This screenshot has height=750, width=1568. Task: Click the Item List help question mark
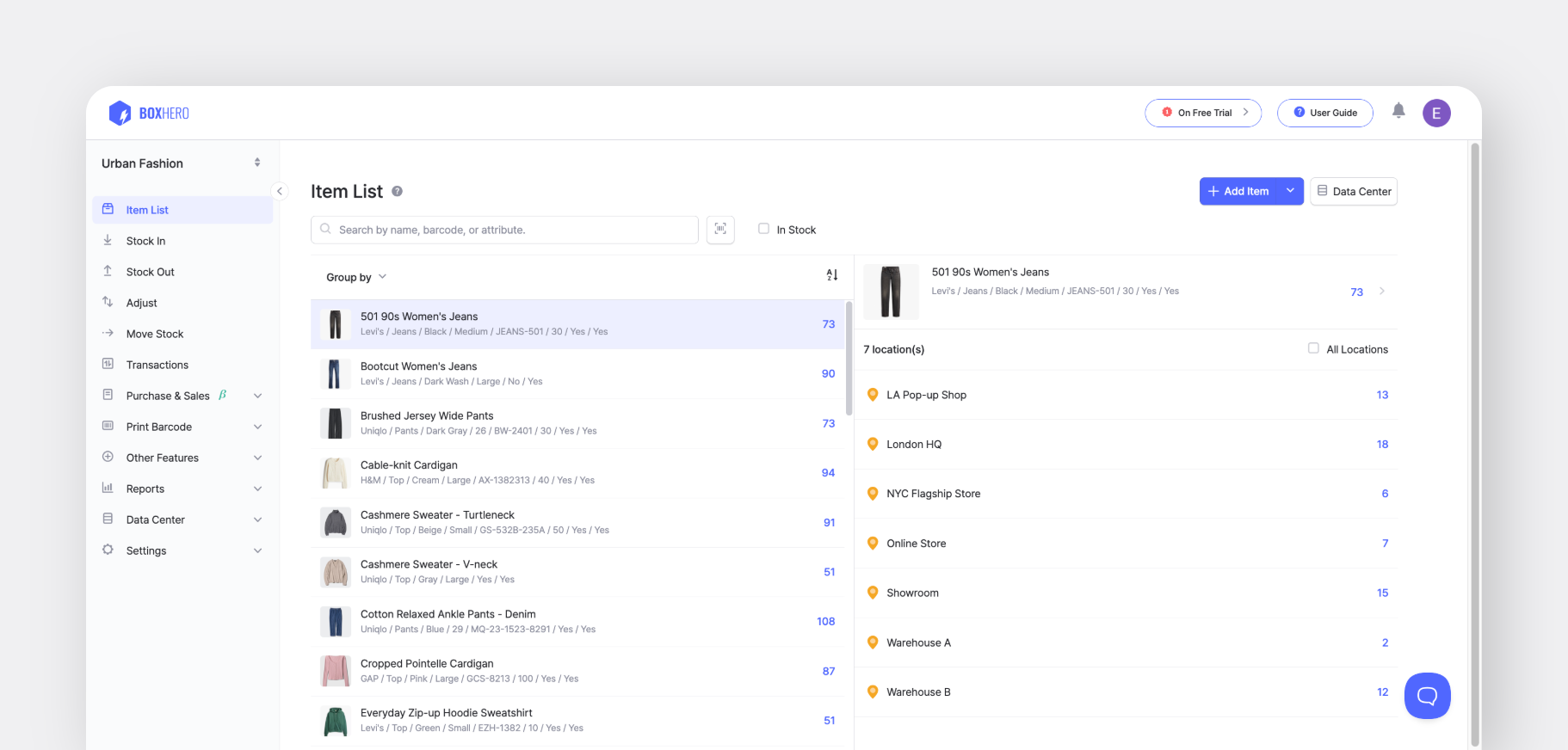point(397,192)
